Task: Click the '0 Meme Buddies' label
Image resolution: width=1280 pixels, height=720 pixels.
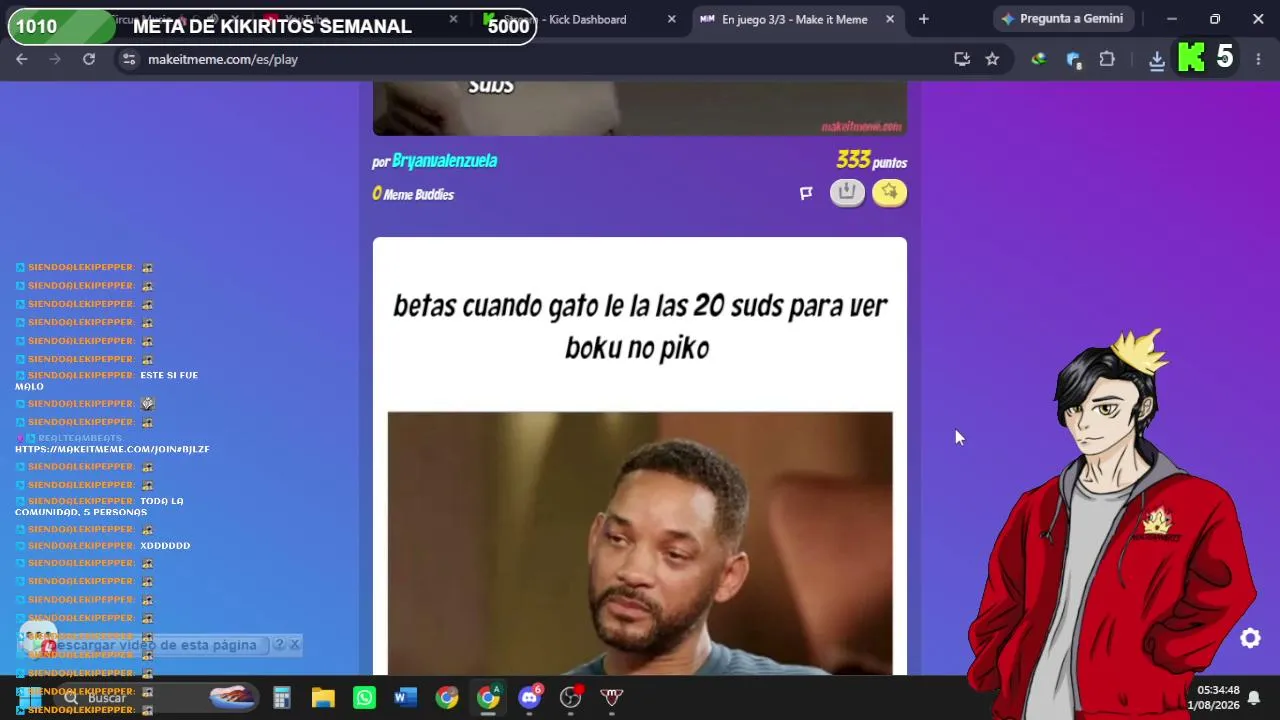Action: tap(413, 194)
